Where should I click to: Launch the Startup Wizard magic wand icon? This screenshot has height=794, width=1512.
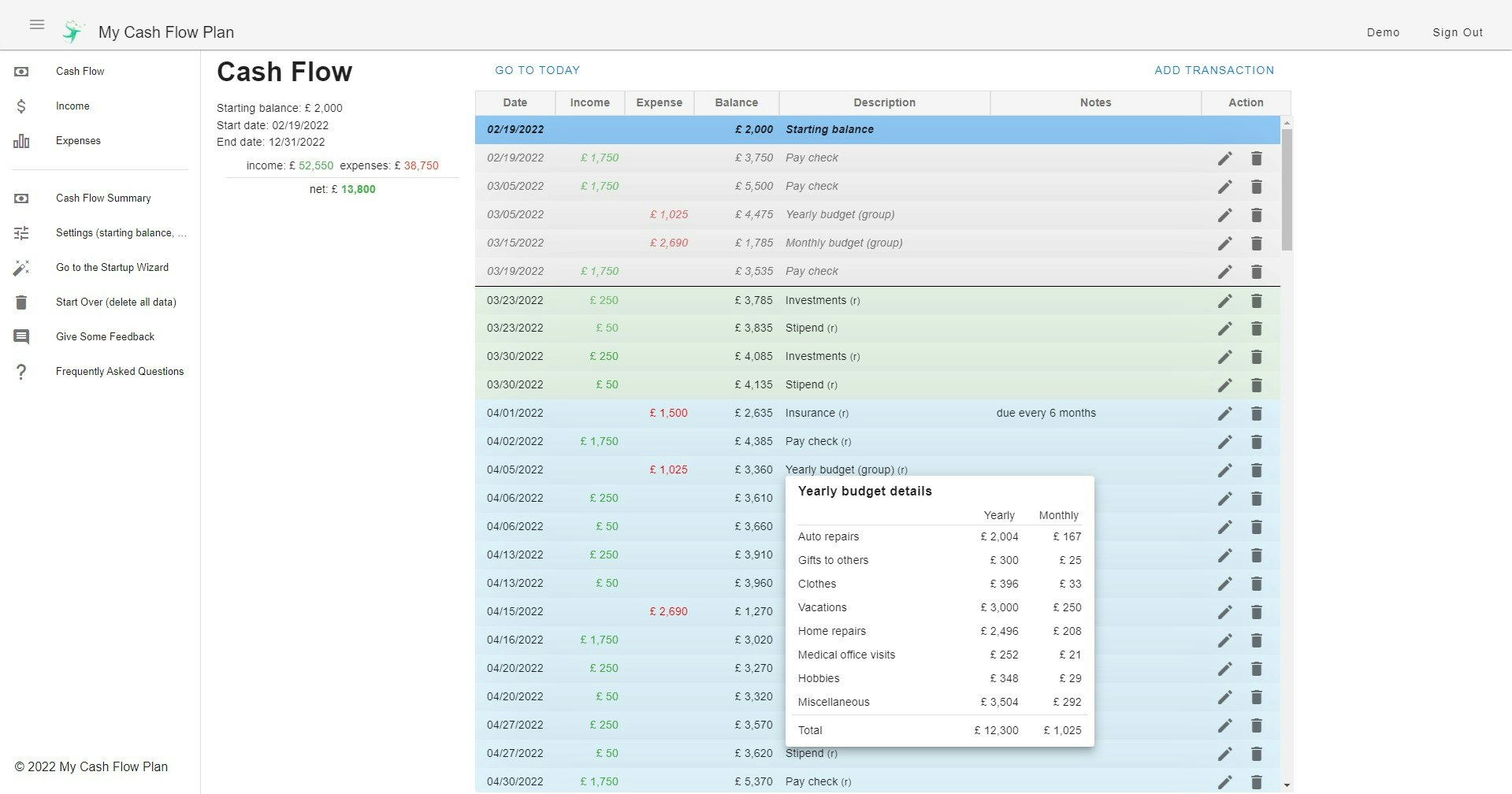point(21,267)
